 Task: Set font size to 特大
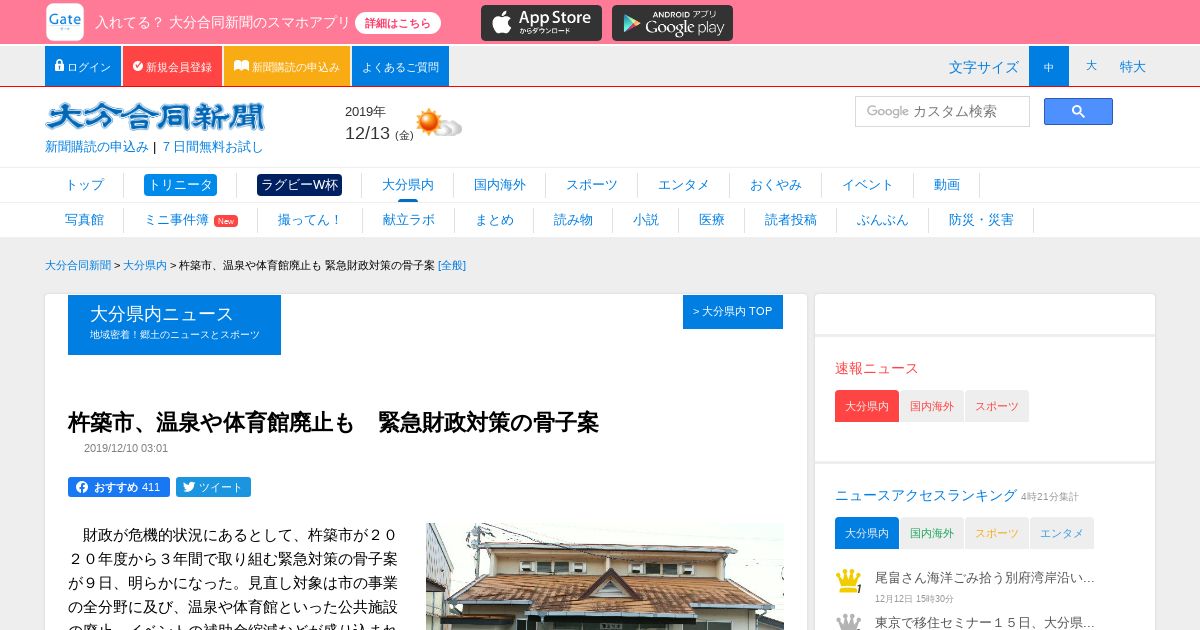(1133, 66)
